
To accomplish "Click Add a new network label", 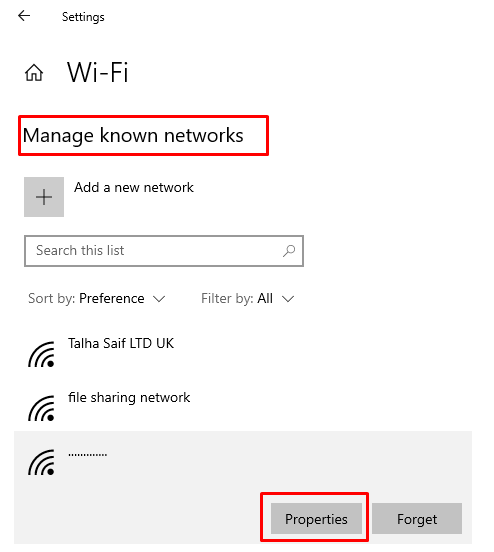I will pyautogui.click(x=134, y=187).
